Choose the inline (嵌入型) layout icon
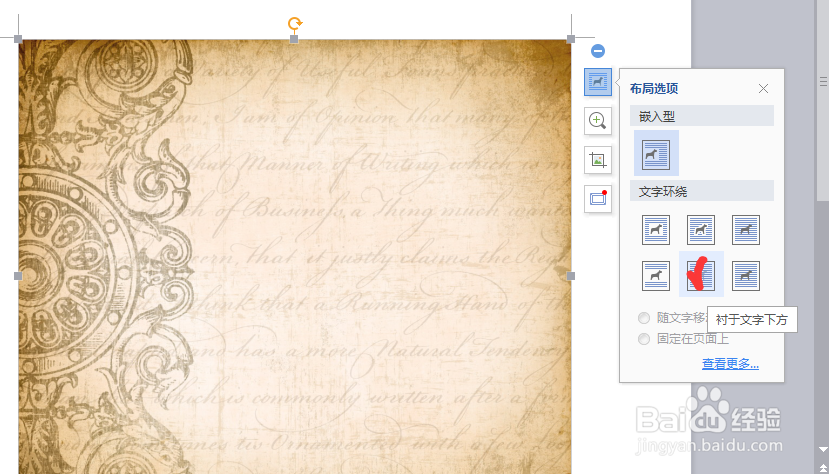This screenshot has height=474, width=829. 656,154
